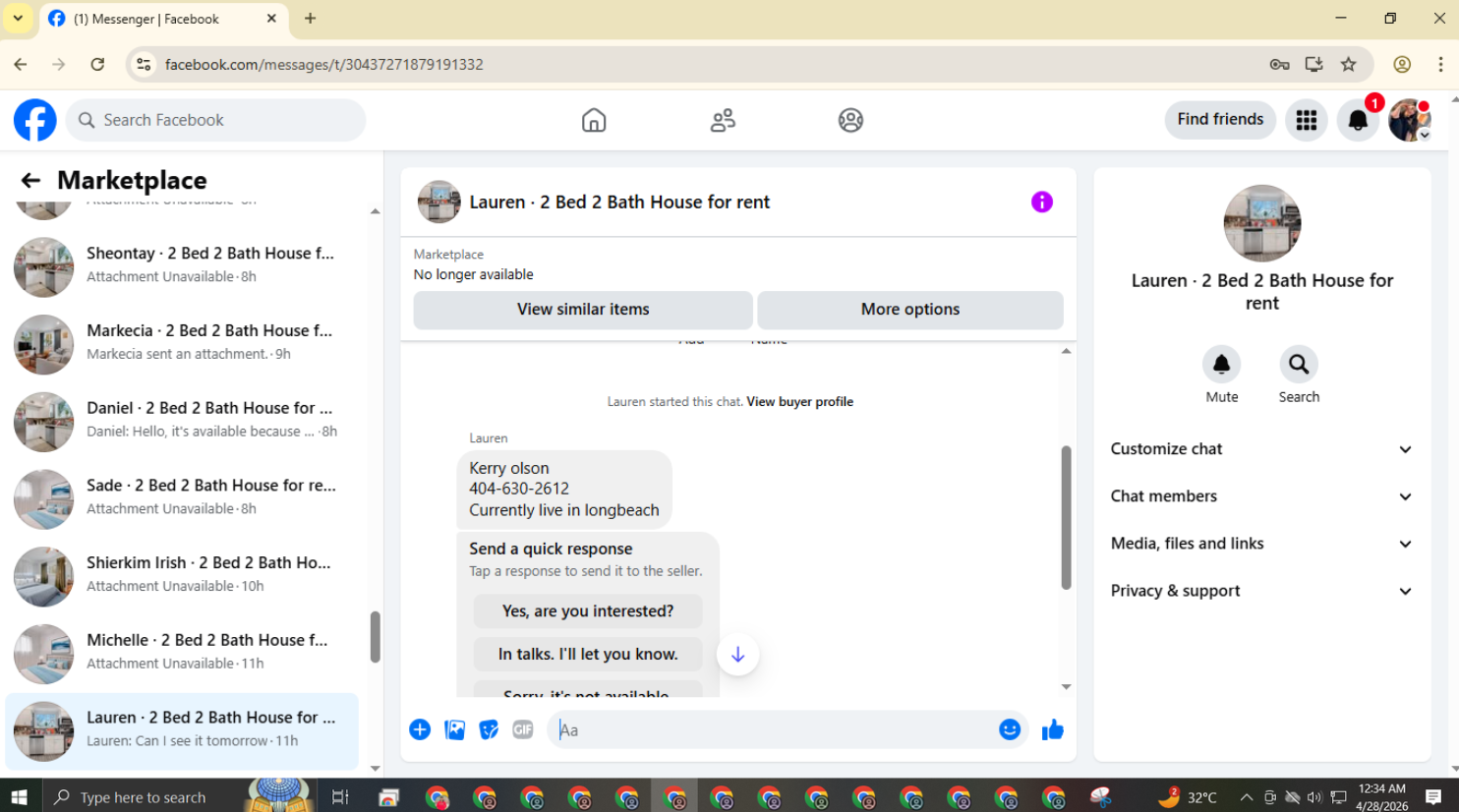Image resolution: width=1459 pixels, height=812 pixels.
Task: Open Michelle 2 Bed 2 Bath chat
Action: 183,654
